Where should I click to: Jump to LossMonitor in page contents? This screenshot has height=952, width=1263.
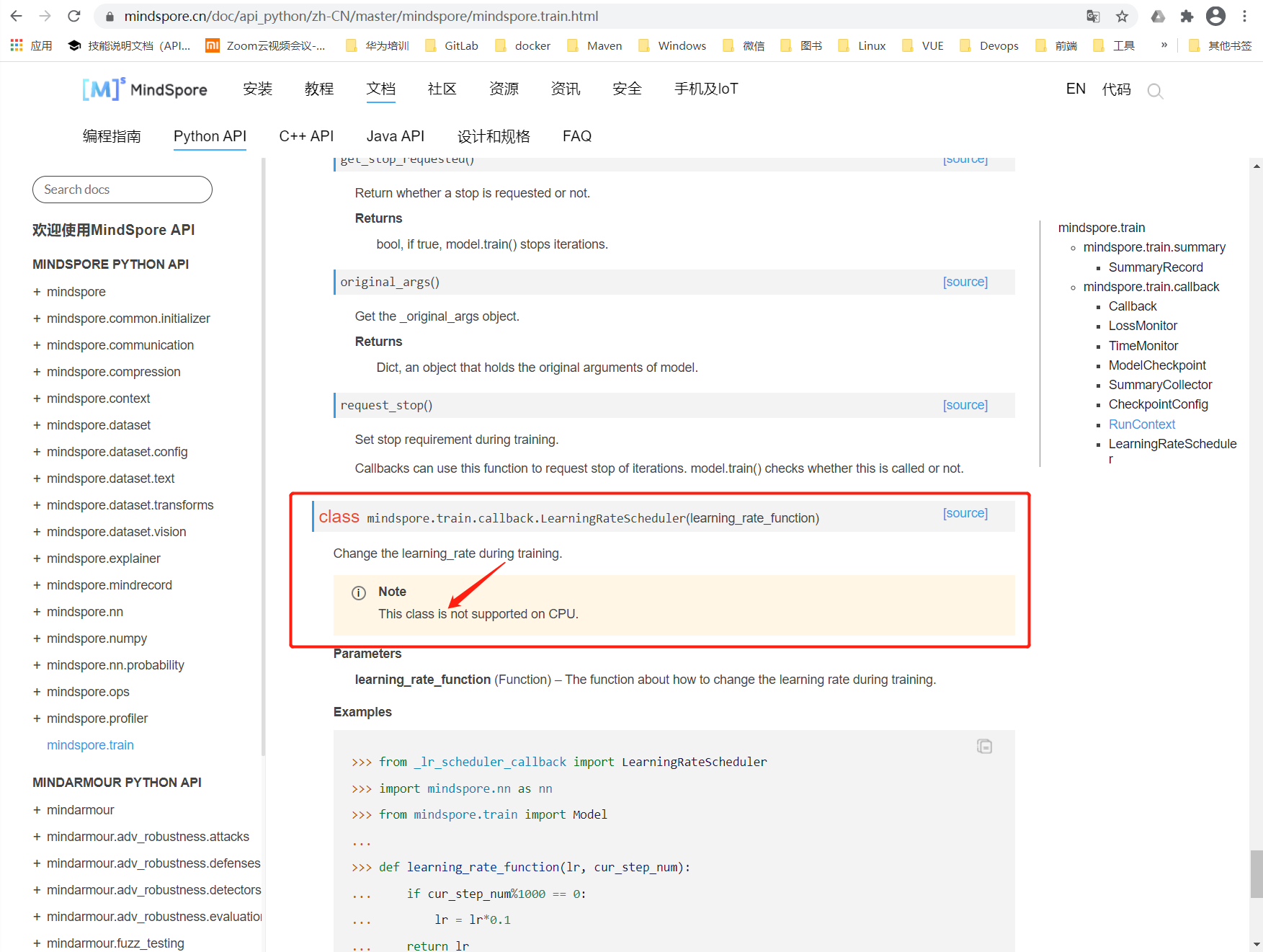click(1143, 326)
